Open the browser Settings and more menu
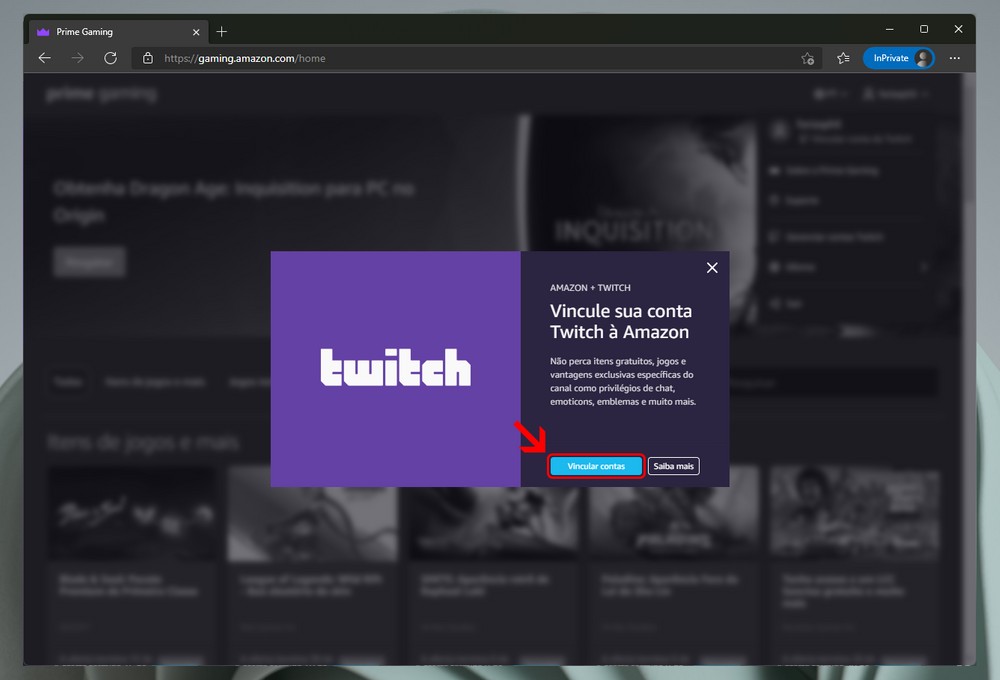Viewport: 1000px width, 680px height. [955, 58]
